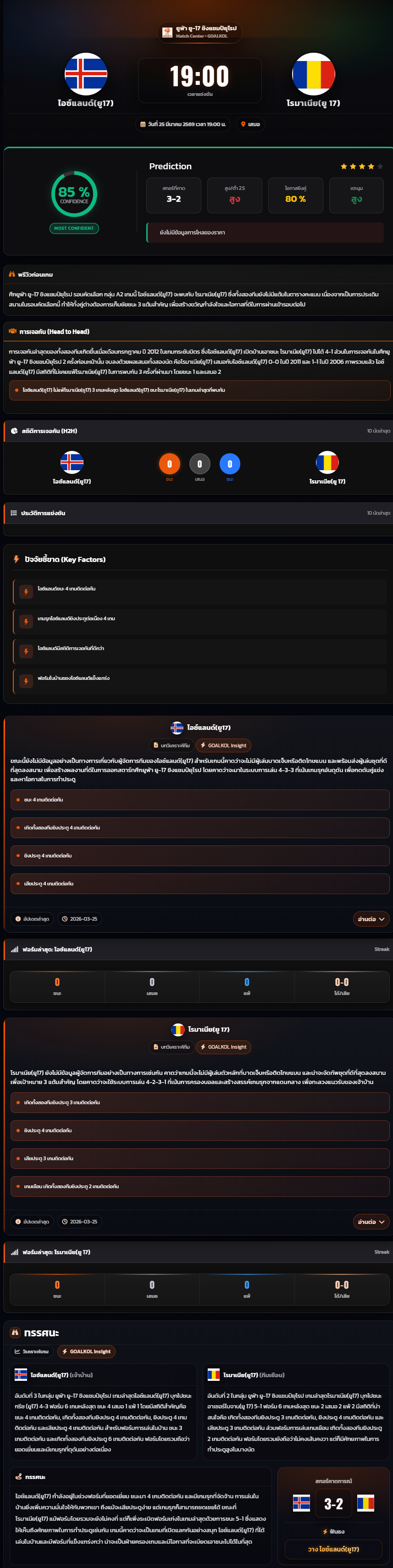Click the Key Factors lightning bolt icon
The width and height of the screenshot is (393, 1568).
pos(17,559)
